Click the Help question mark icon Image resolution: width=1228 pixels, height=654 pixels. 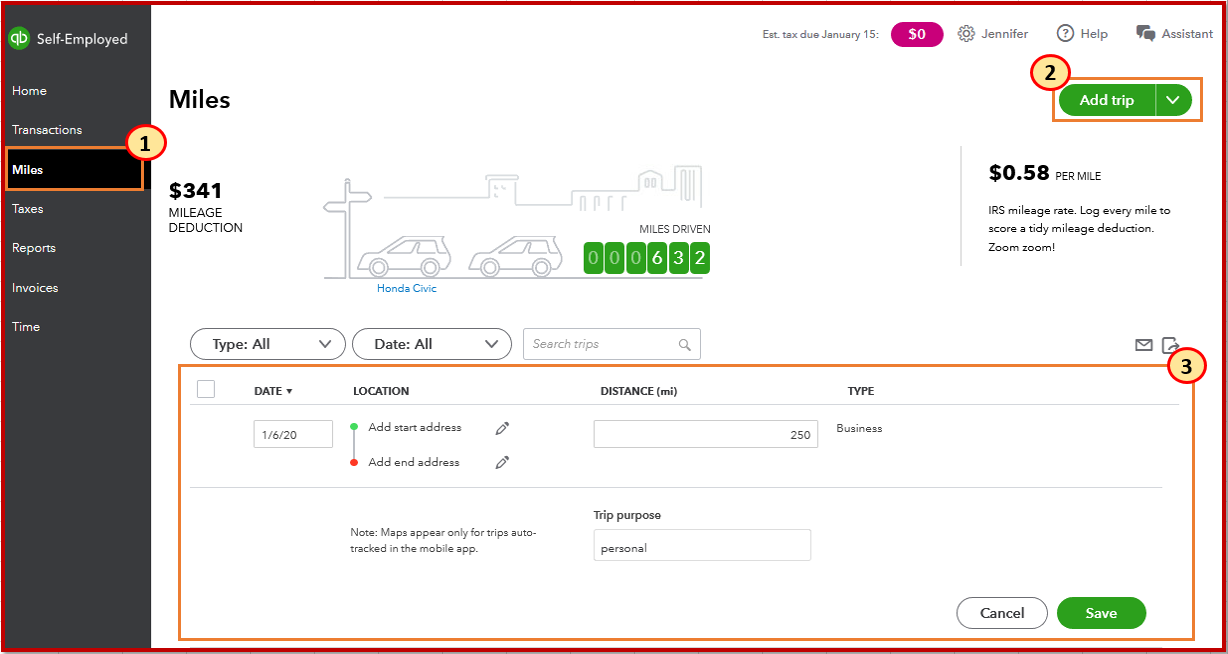point(1066,34)
